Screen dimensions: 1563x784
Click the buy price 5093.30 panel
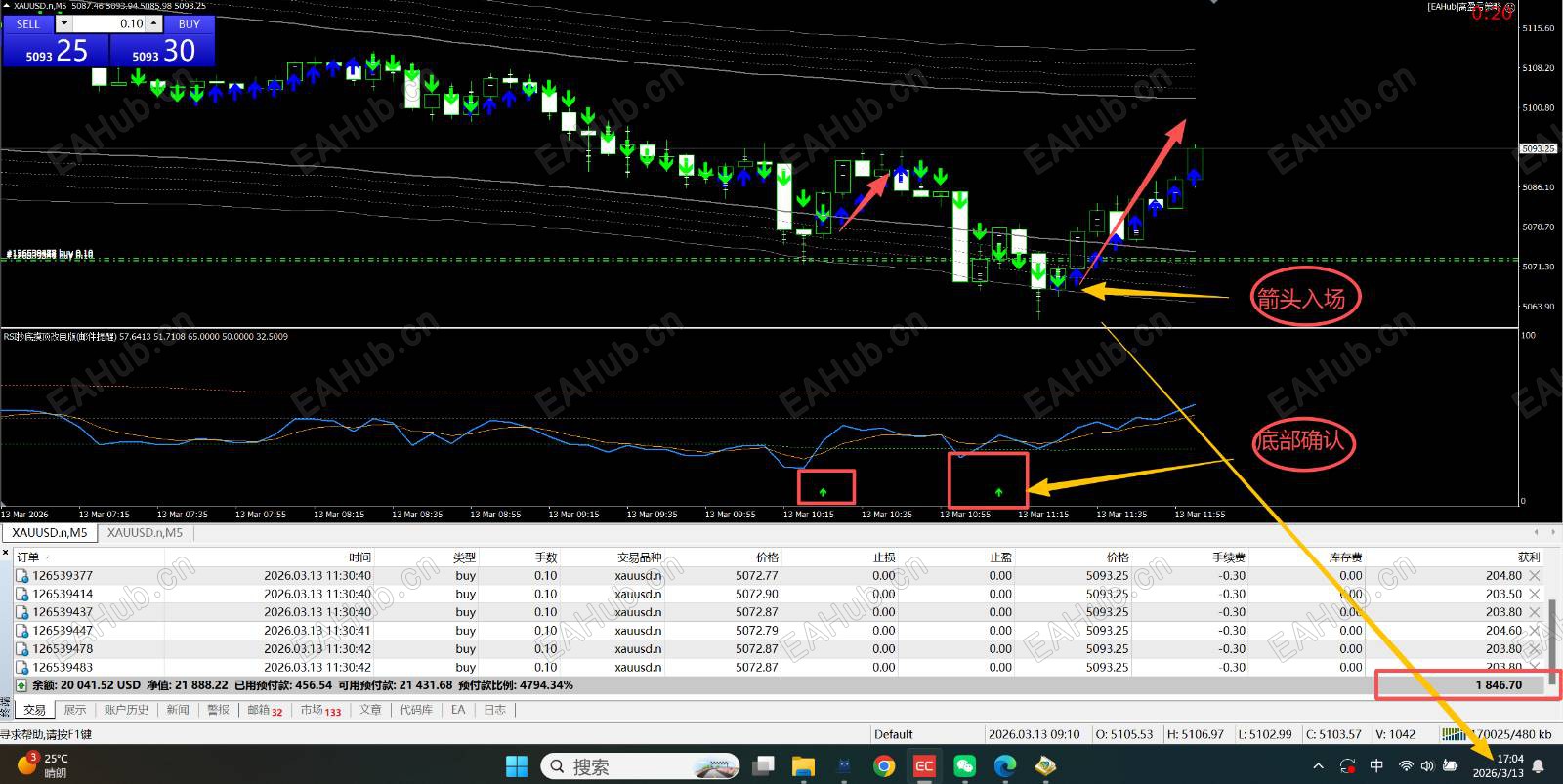(x=162, y=50)
